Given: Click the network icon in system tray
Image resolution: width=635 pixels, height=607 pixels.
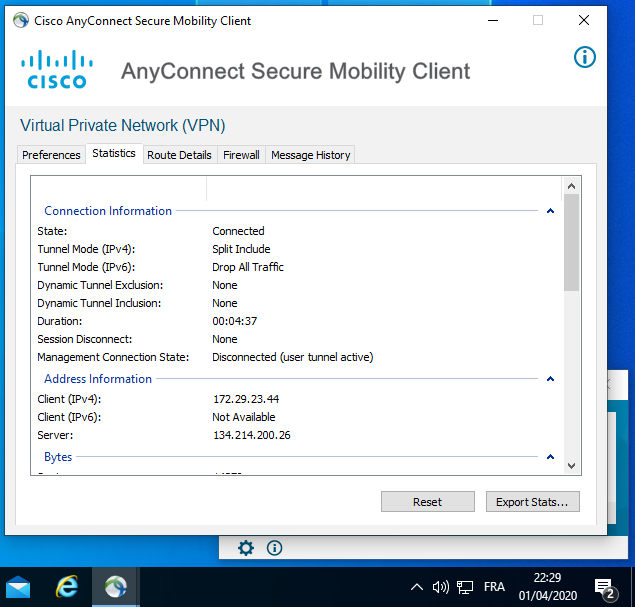Looking at the screenshot, I should tap(465, 587).
